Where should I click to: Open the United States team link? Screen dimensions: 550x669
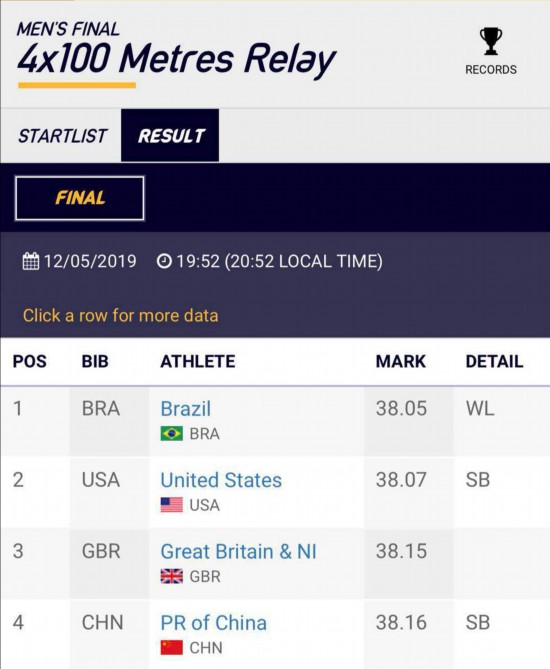tap(221, 480)
